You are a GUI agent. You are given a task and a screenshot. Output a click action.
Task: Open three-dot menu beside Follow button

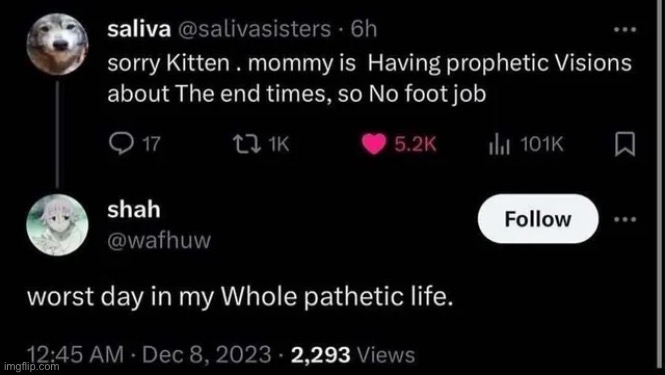tap(625, 219)
